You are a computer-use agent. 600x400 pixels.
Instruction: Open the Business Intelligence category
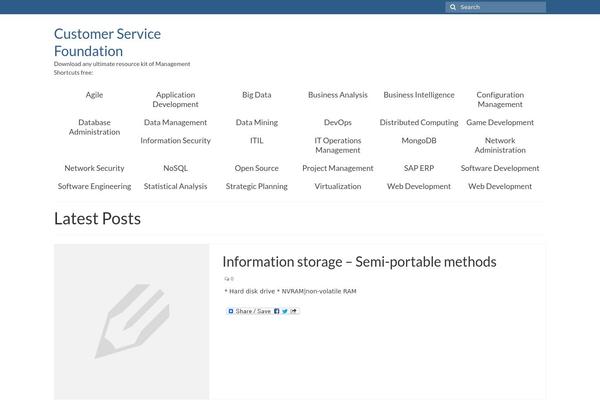[x=419, y=95]
